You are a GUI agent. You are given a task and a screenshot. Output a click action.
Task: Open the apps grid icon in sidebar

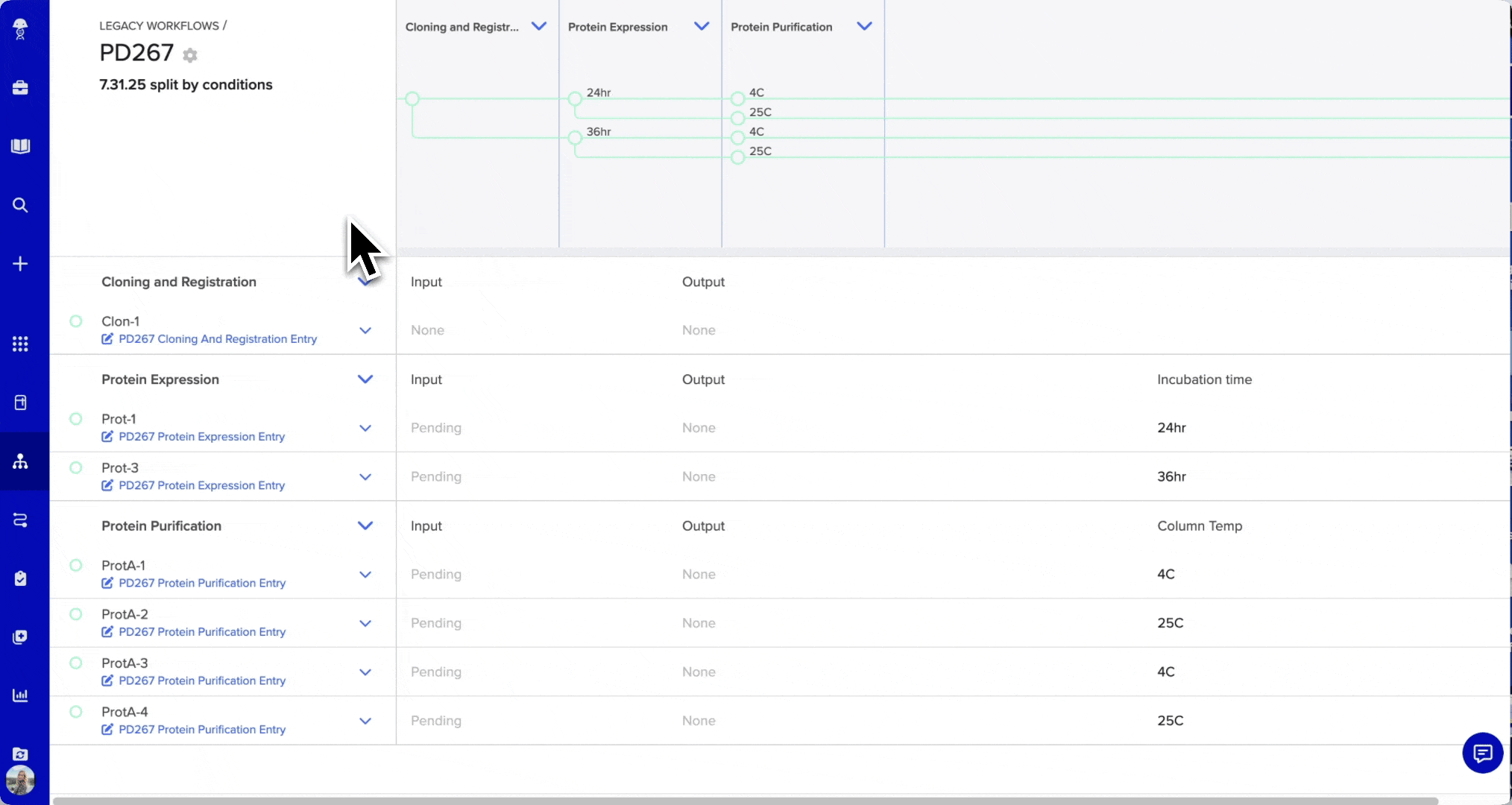point(20,344)
